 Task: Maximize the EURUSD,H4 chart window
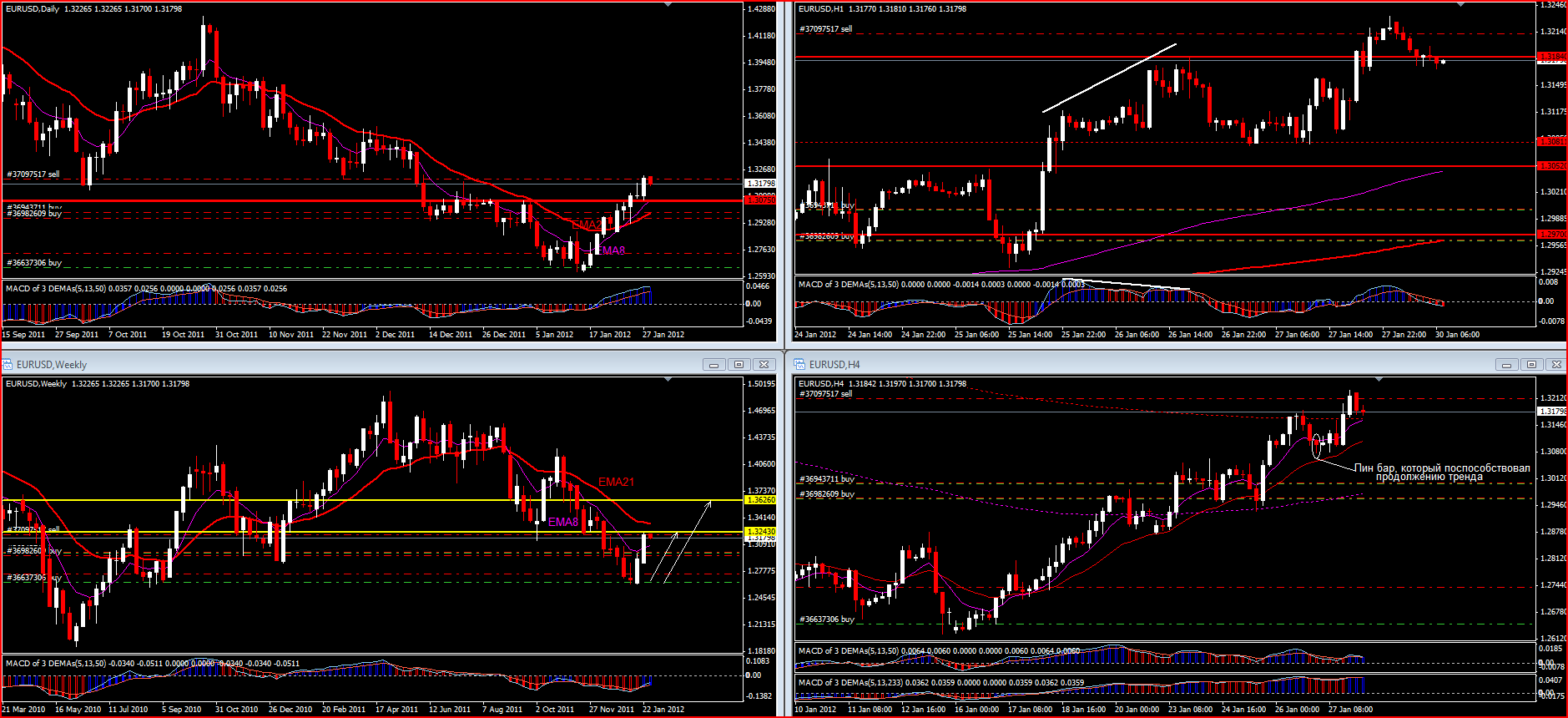pyautogui.click(x=1531, y=365)
